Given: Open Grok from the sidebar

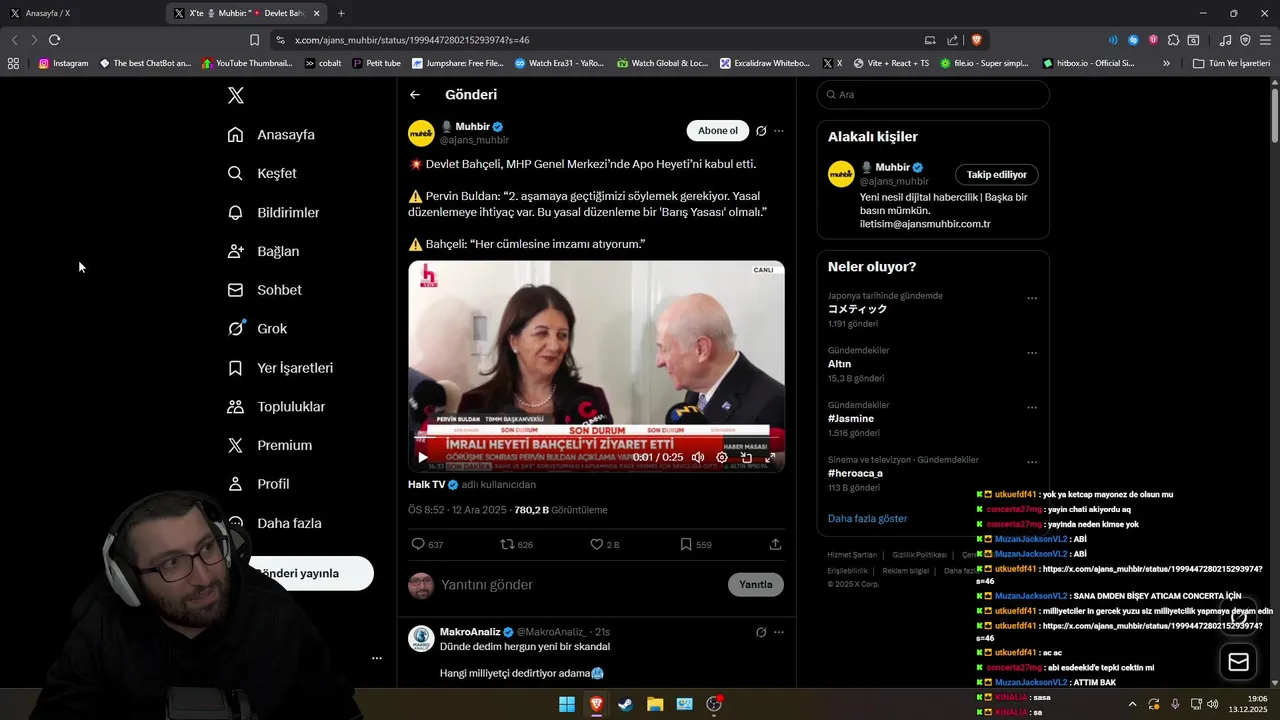Looking at the screenshot, I should [x=258, y=328].
